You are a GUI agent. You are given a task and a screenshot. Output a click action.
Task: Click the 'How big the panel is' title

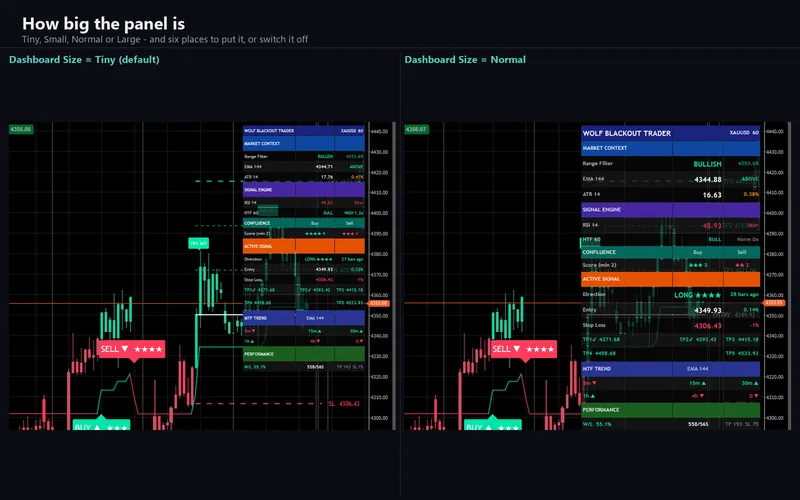104,23
